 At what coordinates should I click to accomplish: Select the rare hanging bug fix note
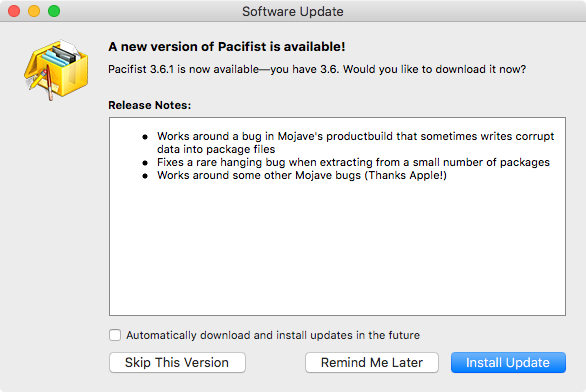[x=353, y=162]
